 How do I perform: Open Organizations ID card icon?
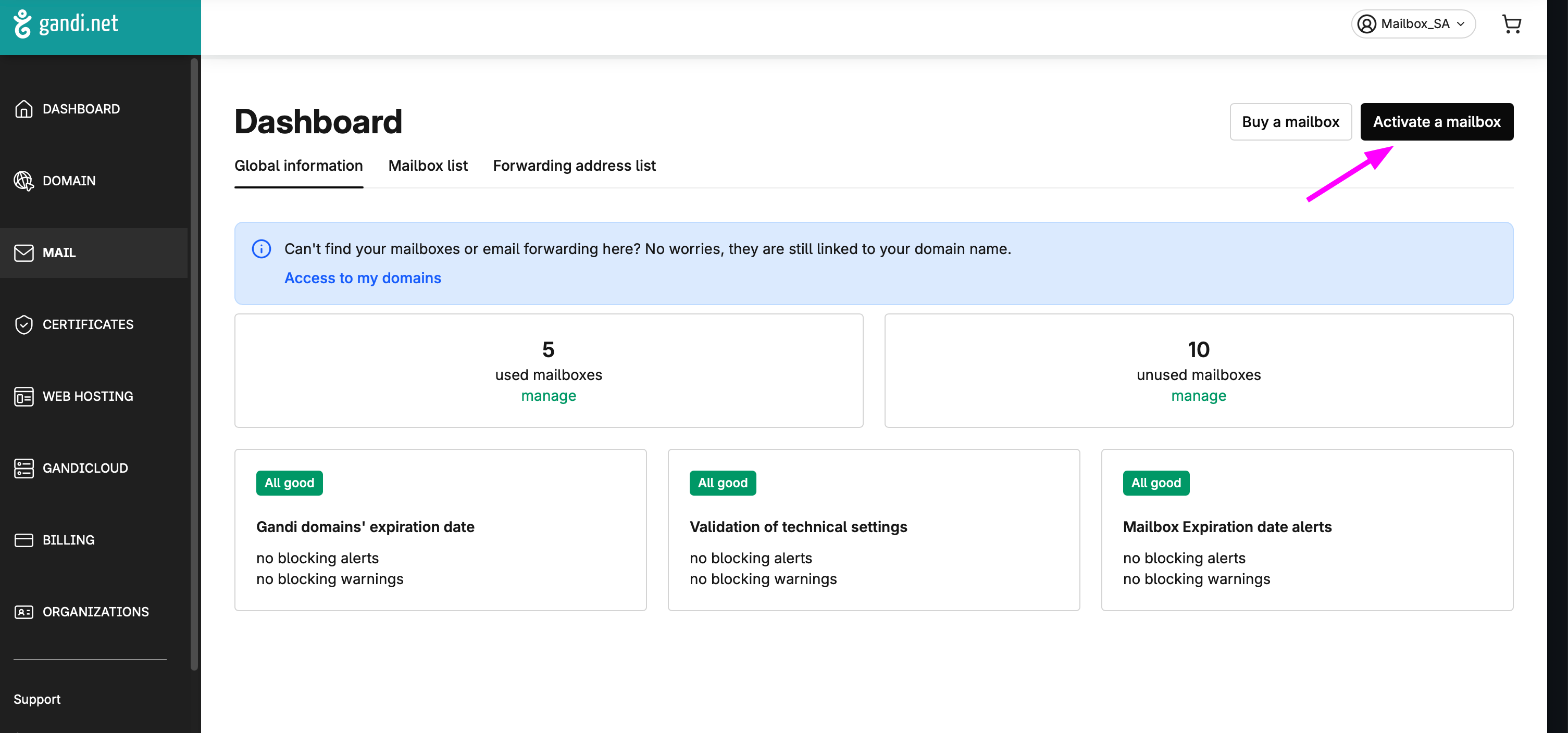24,612
